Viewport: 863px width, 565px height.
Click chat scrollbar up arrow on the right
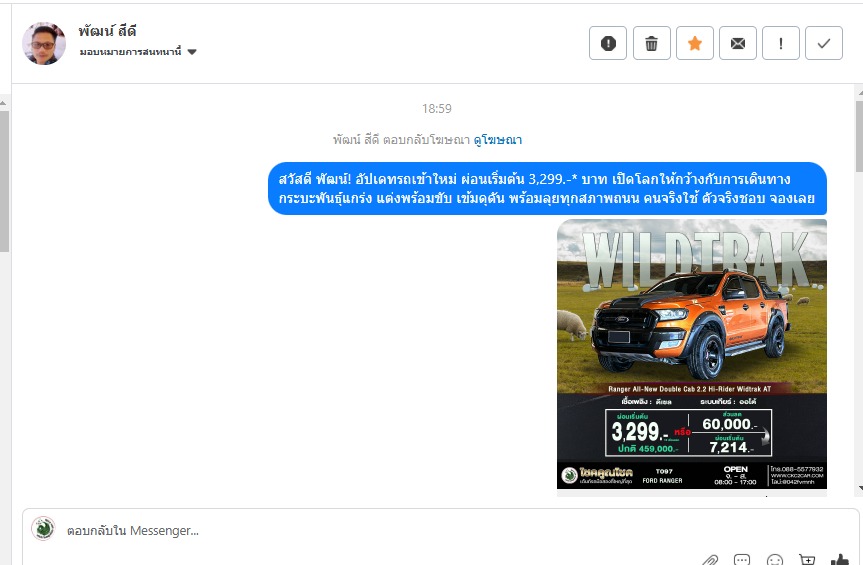(x=859, y=92)
